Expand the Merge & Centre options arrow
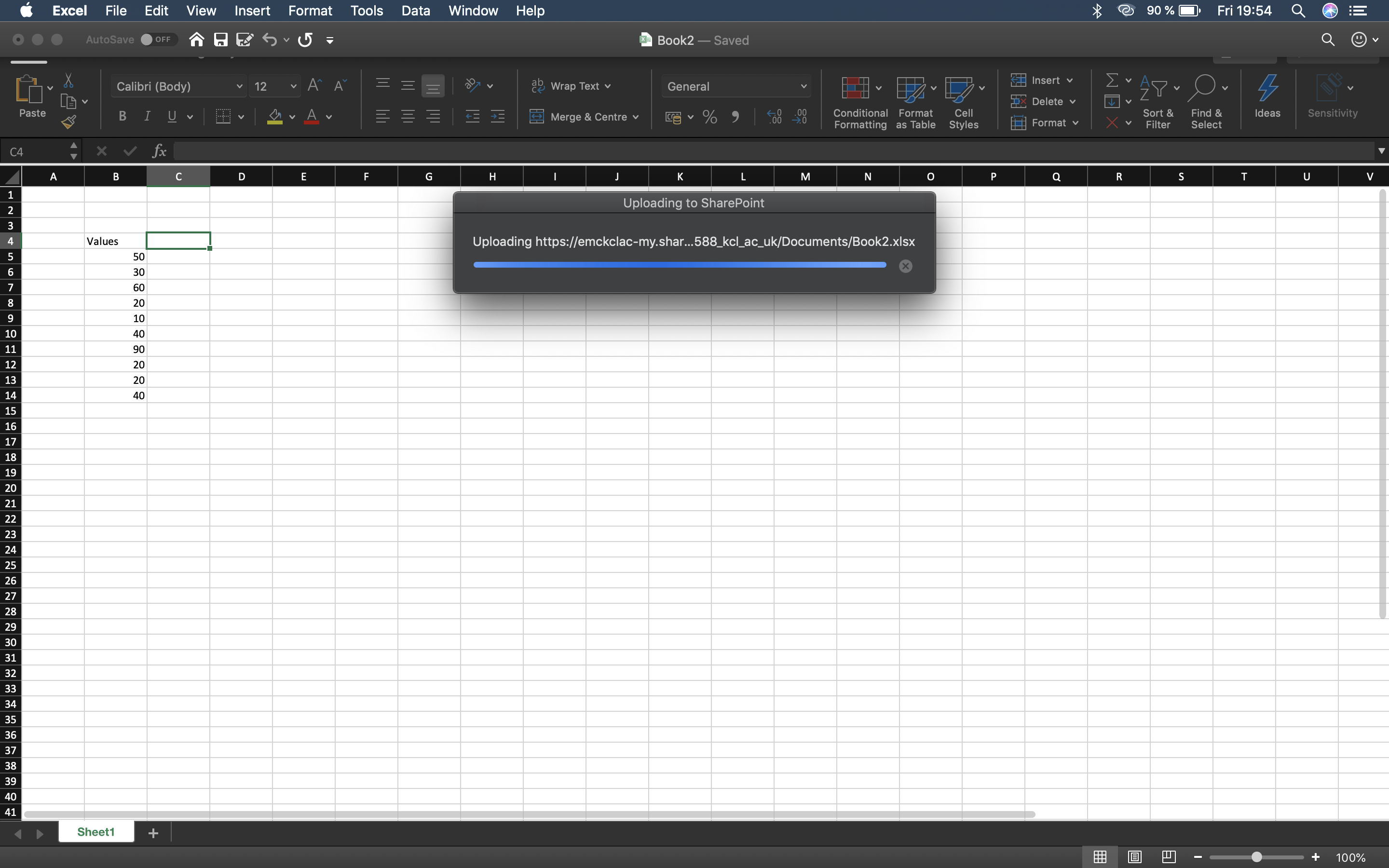The height and width of the screenshot is (868, 1389). (636, 117)
